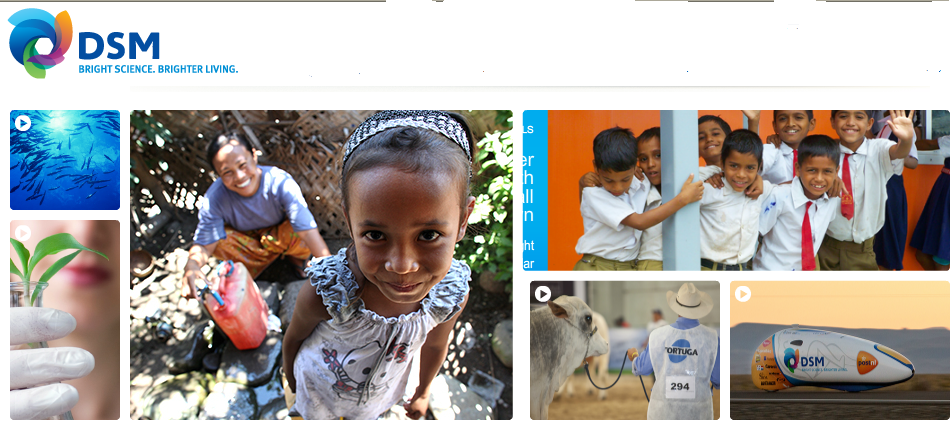Click the 294 number bib on handler
This screenshot has height=422, width=951.
[680, 387]
